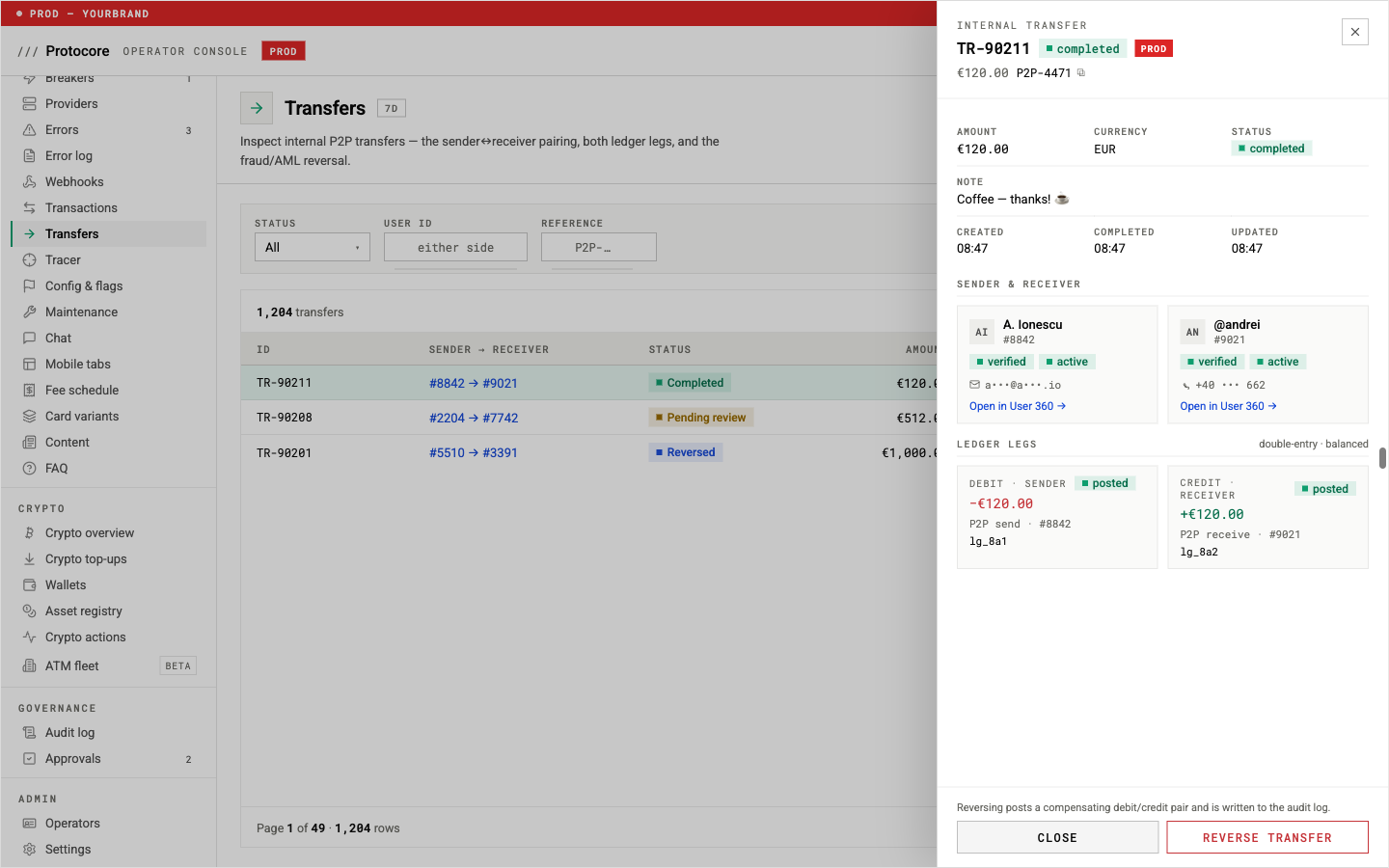The height and width of the screenshot is (868, 1389).
Task: Select transfer row TR-90208
Action: pos(588,418)
